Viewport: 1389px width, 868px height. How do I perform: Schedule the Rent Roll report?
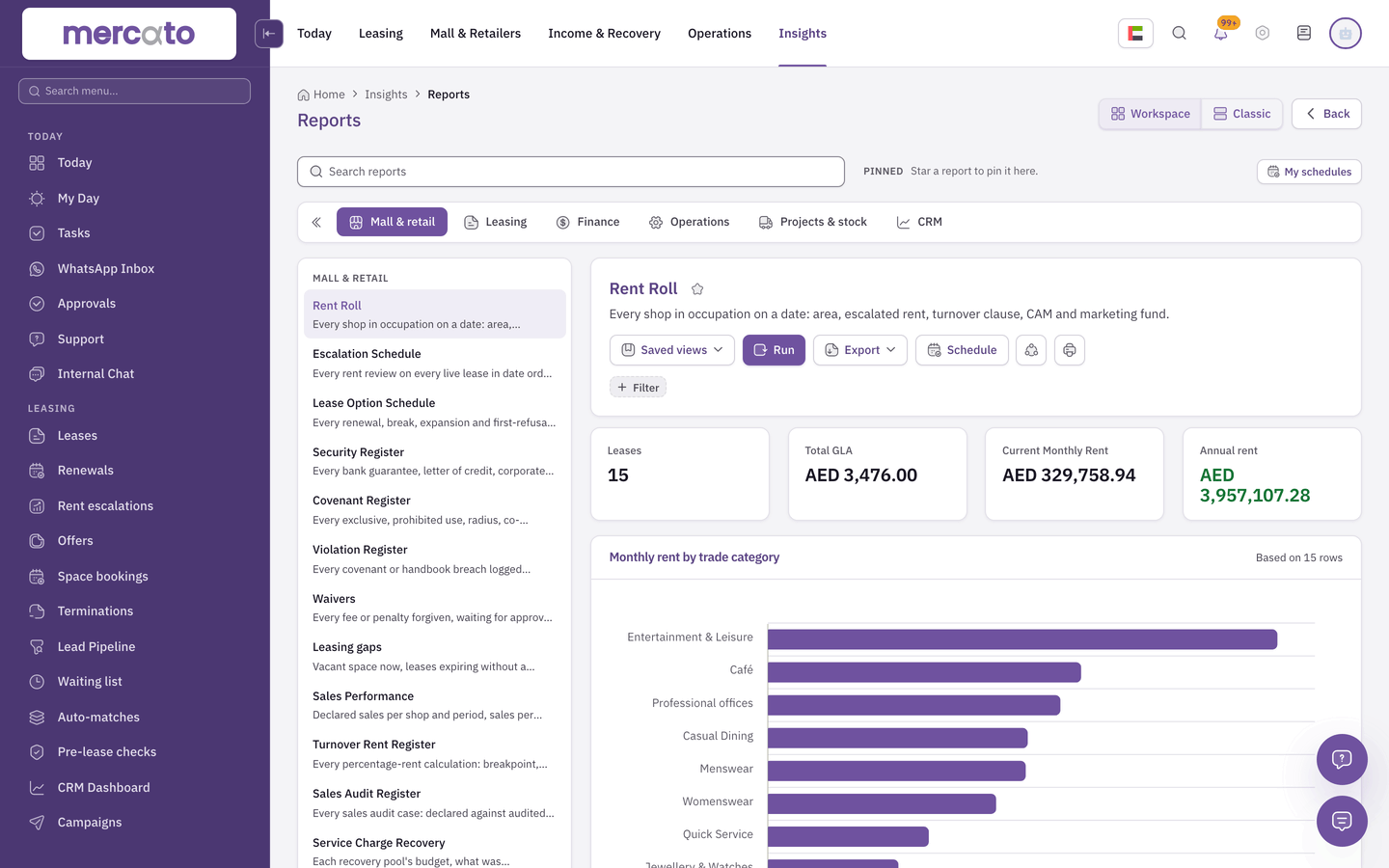click(x=962, y=350)
